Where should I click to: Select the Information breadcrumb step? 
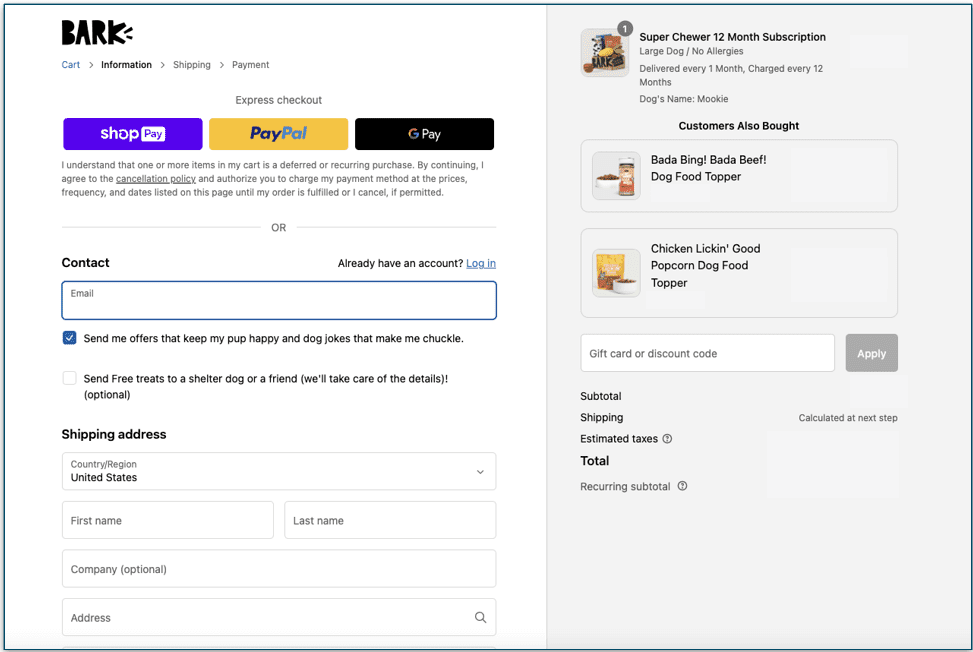[x=126, y=64]
